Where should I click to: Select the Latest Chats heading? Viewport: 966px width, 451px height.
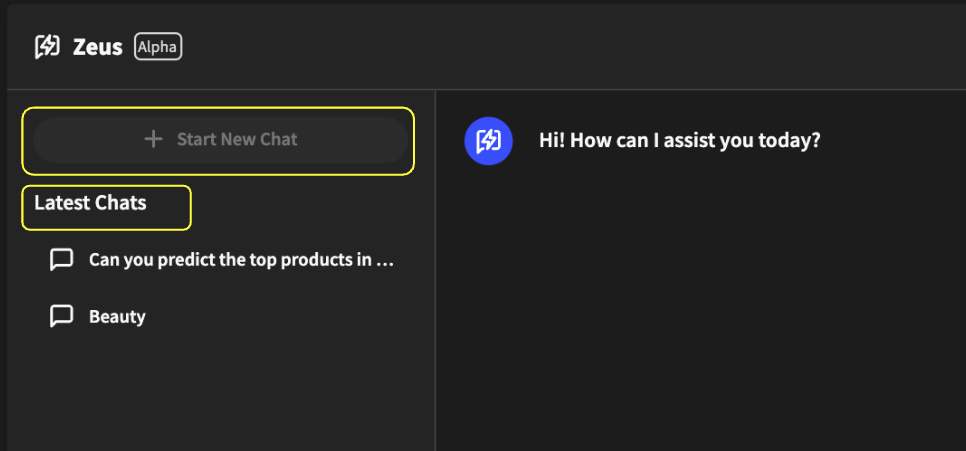[x=90, y=203]
